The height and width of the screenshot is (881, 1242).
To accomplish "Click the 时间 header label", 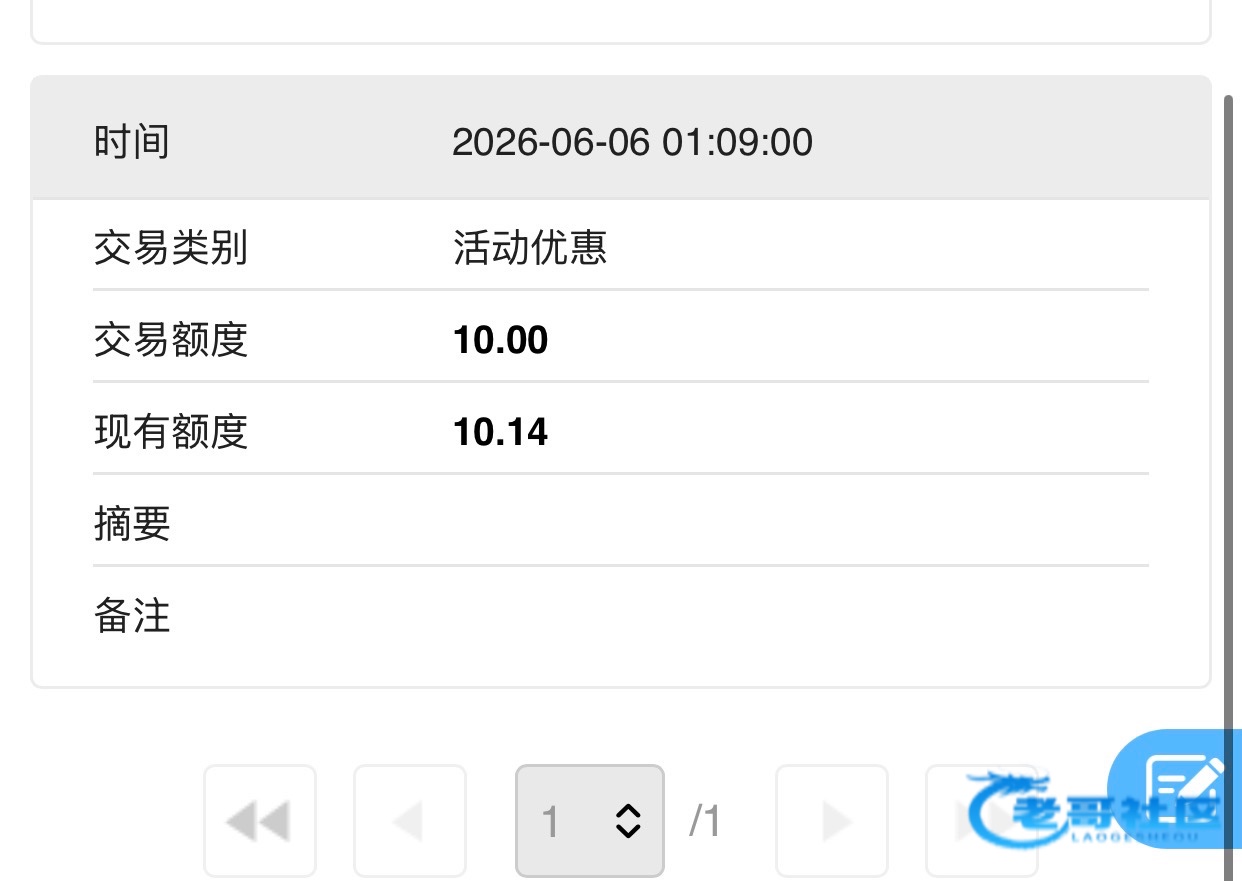I will point(131,141).
